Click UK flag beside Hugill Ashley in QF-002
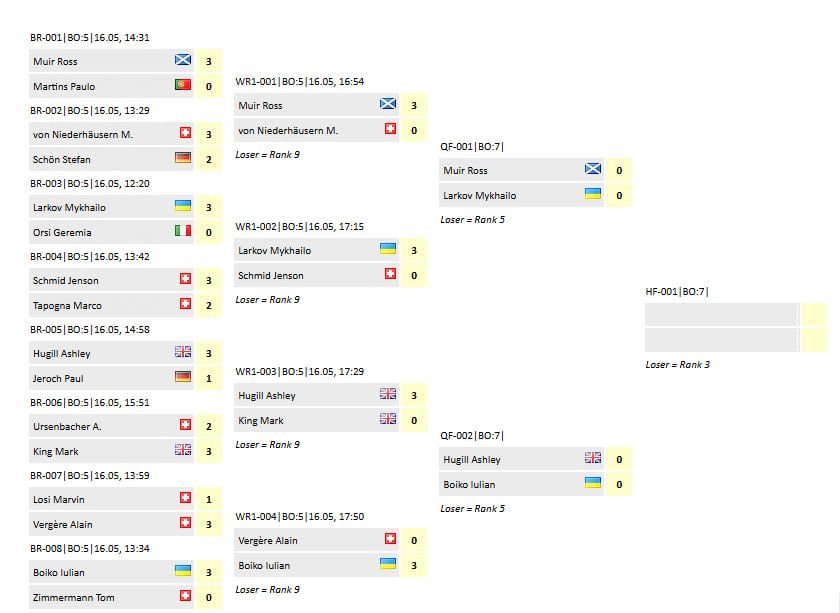Image resolution: width=840 pixels, height=613 pixels. 592,458
